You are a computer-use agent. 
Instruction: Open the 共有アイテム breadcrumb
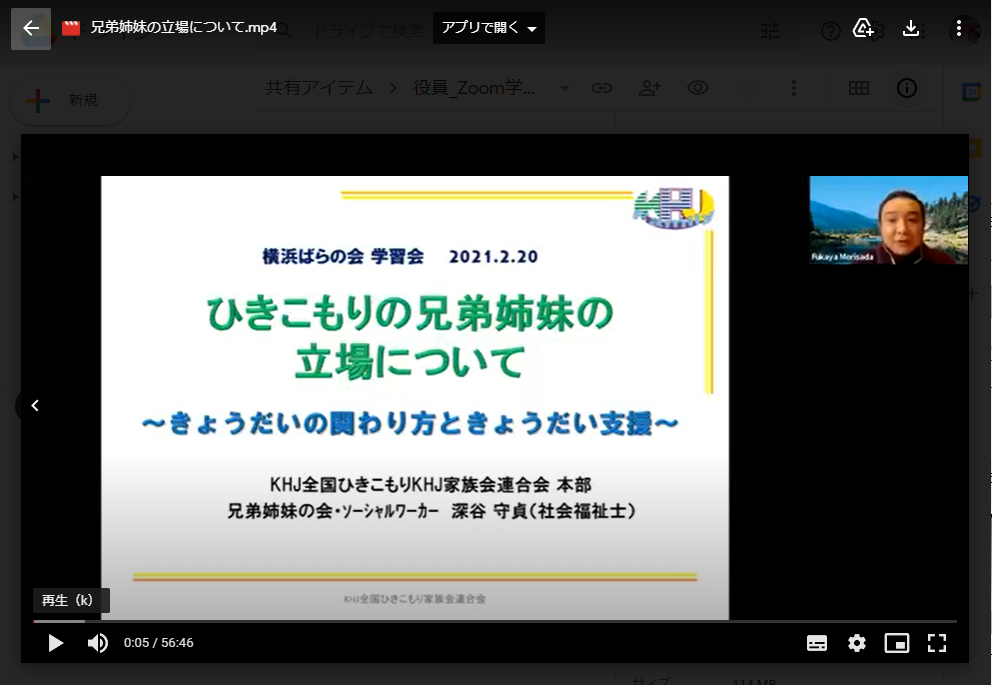[x=319, y=88]
